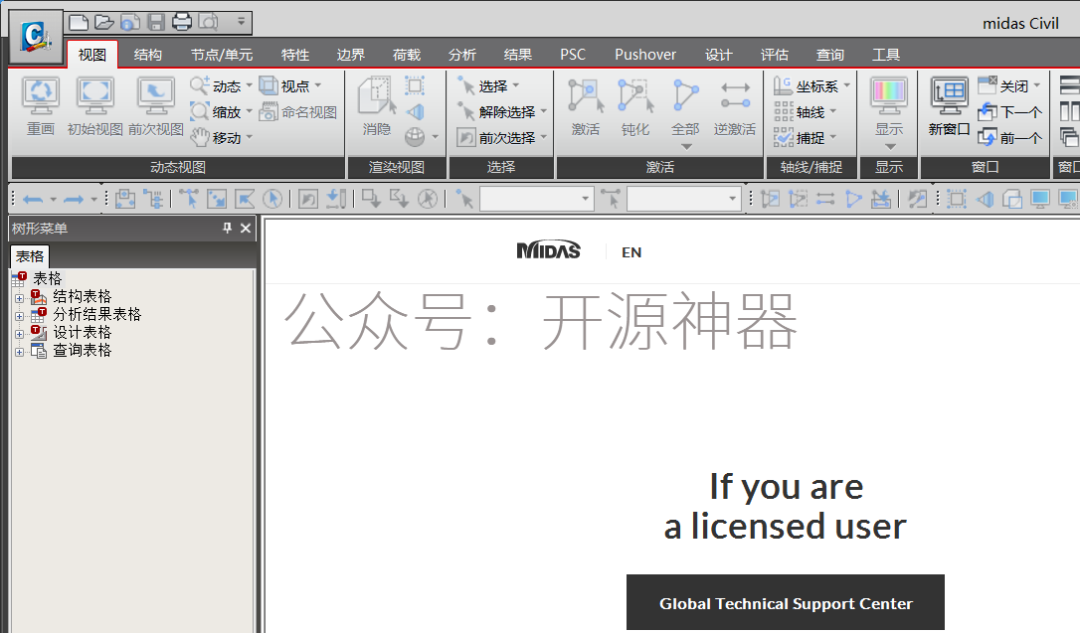Expand the 分析结果表格 tree node
This screenshot has height=633, width=1080.
coord(19,316)
